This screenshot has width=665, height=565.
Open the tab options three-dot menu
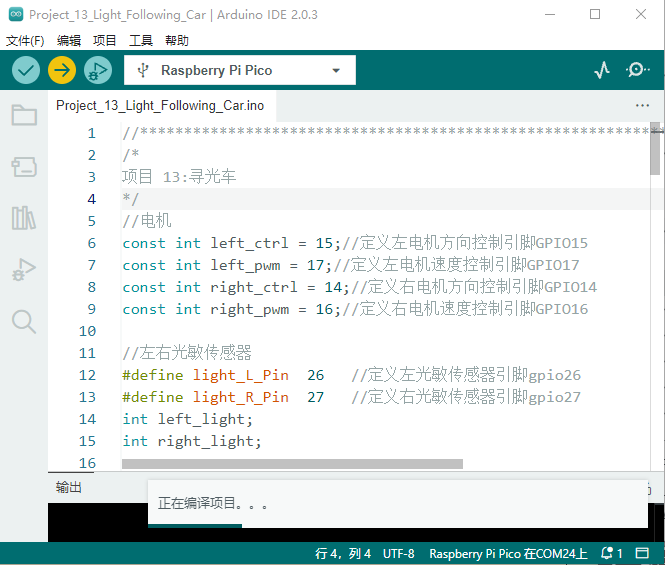coord(642,105)
